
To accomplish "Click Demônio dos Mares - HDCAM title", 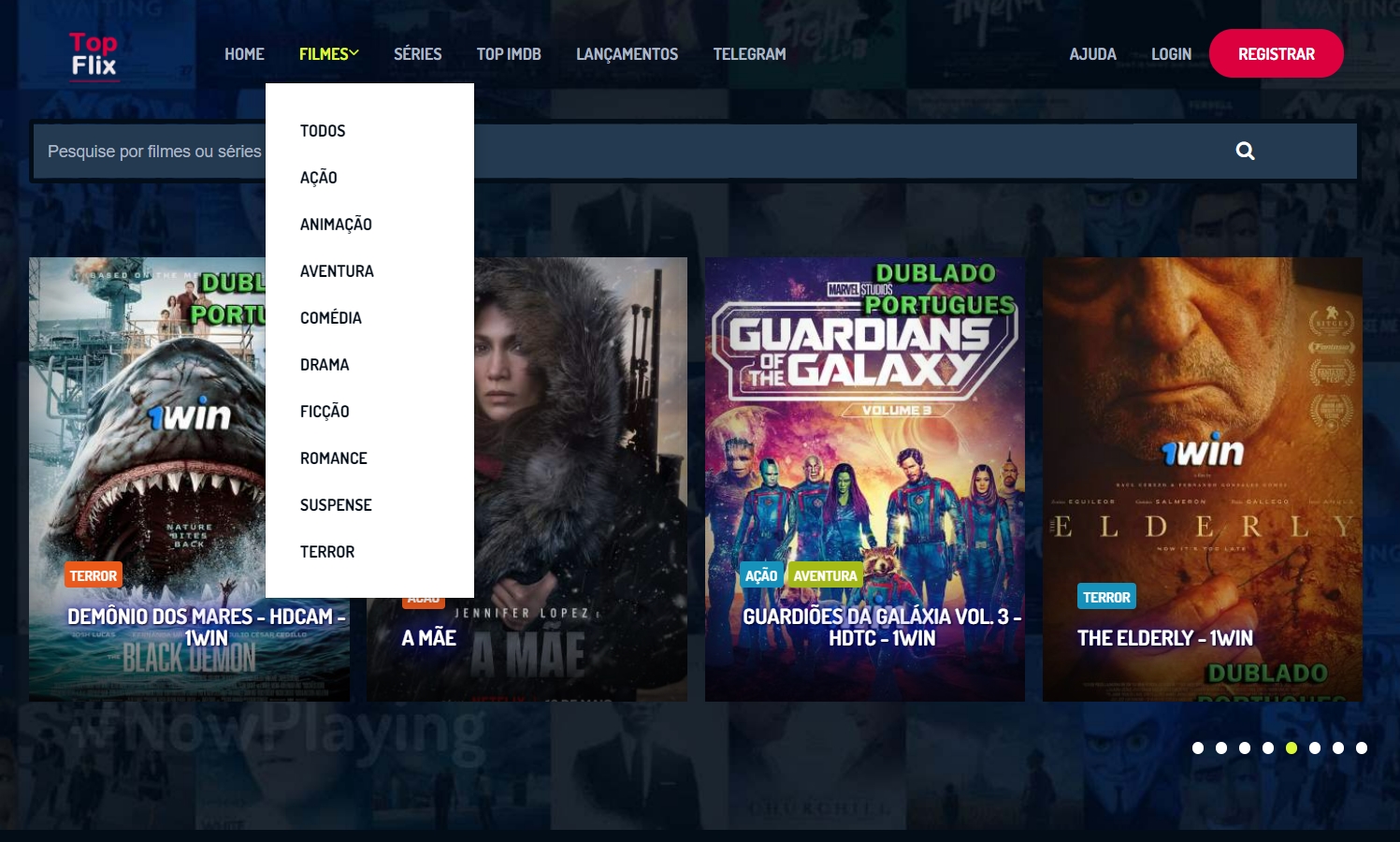I will (x=207, y=627).
